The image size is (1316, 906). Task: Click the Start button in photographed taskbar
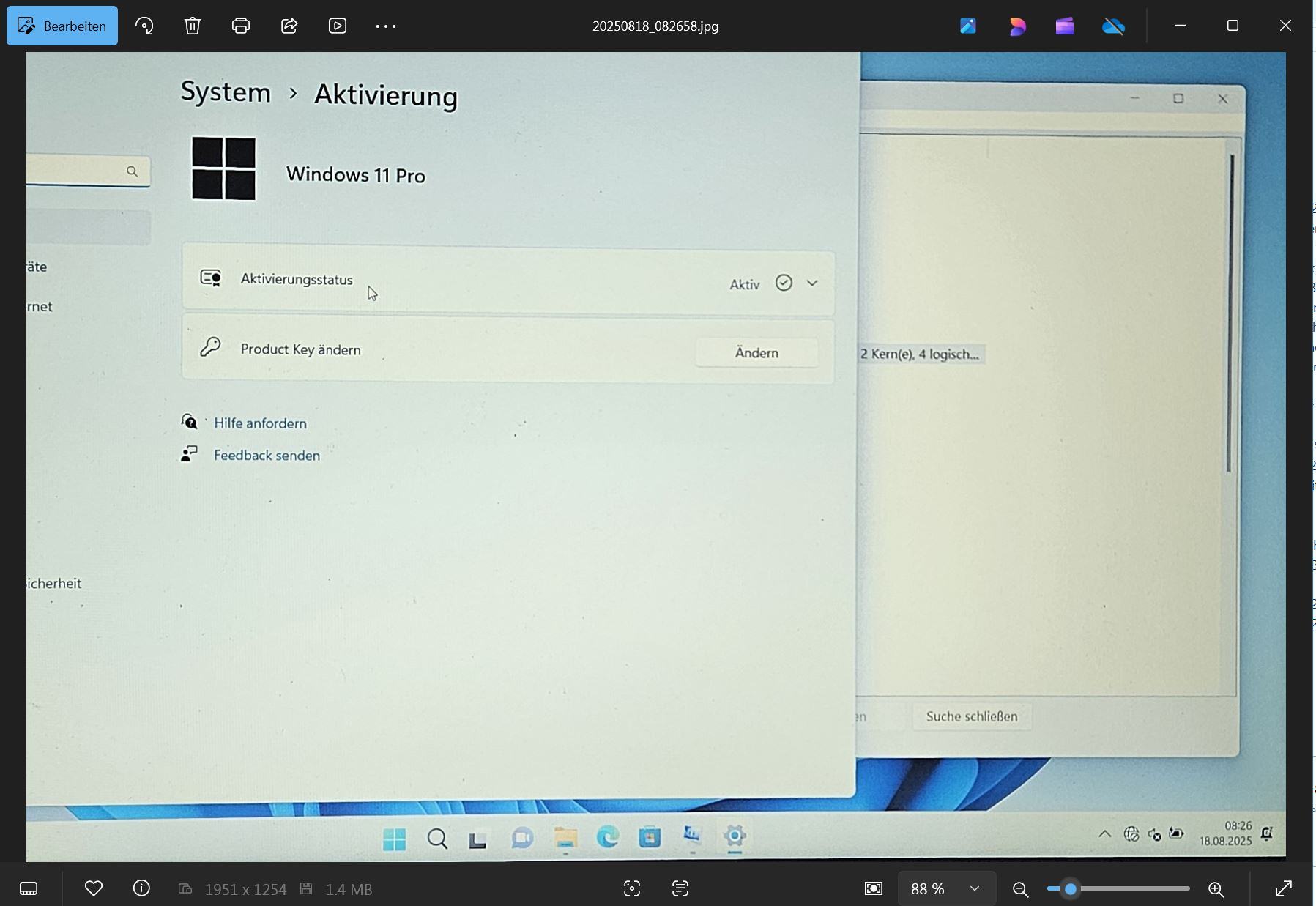394,839
